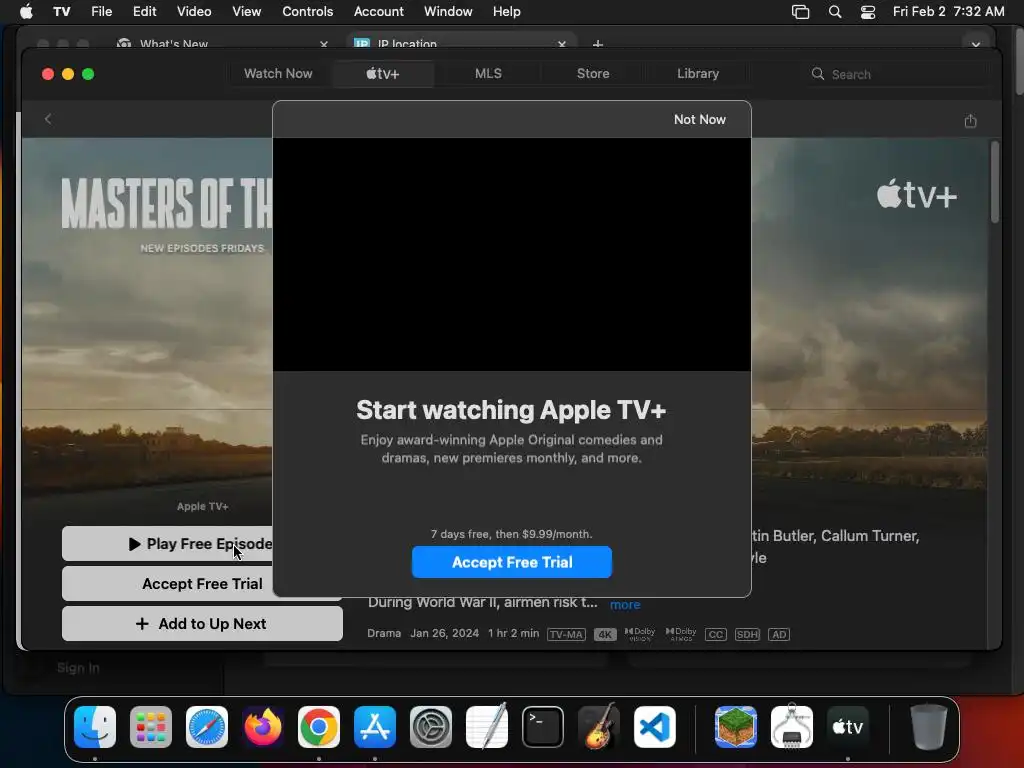Click the Dolby Atmos badge
The height and width of the screenshot is (768, 1024).
tap(681, 634)
